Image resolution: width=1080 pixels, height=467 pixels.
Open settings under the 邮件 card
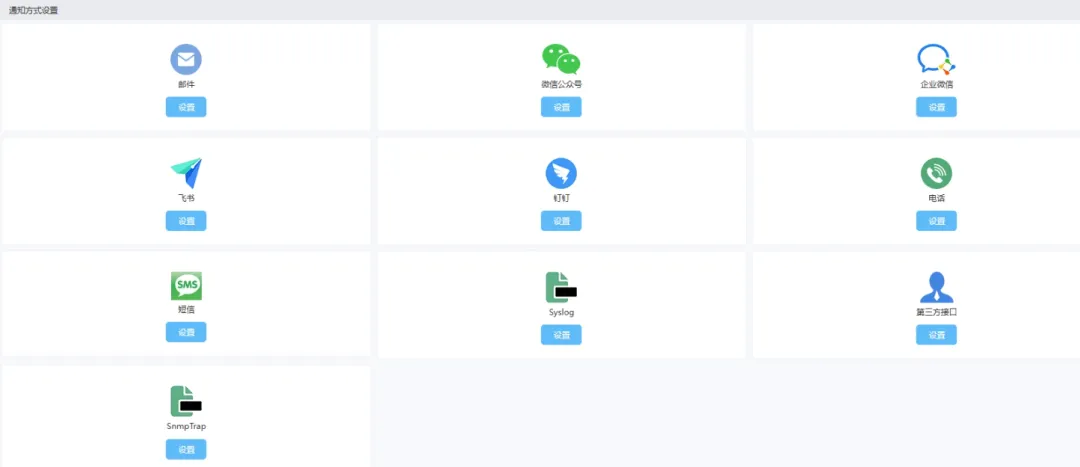coord(186,107)
